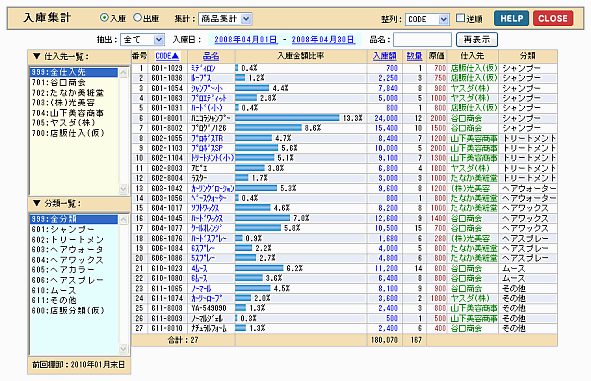Enable the 逆順 checkbox
Image resolution: width=591 pixels, height=381 pixels.
460,18
